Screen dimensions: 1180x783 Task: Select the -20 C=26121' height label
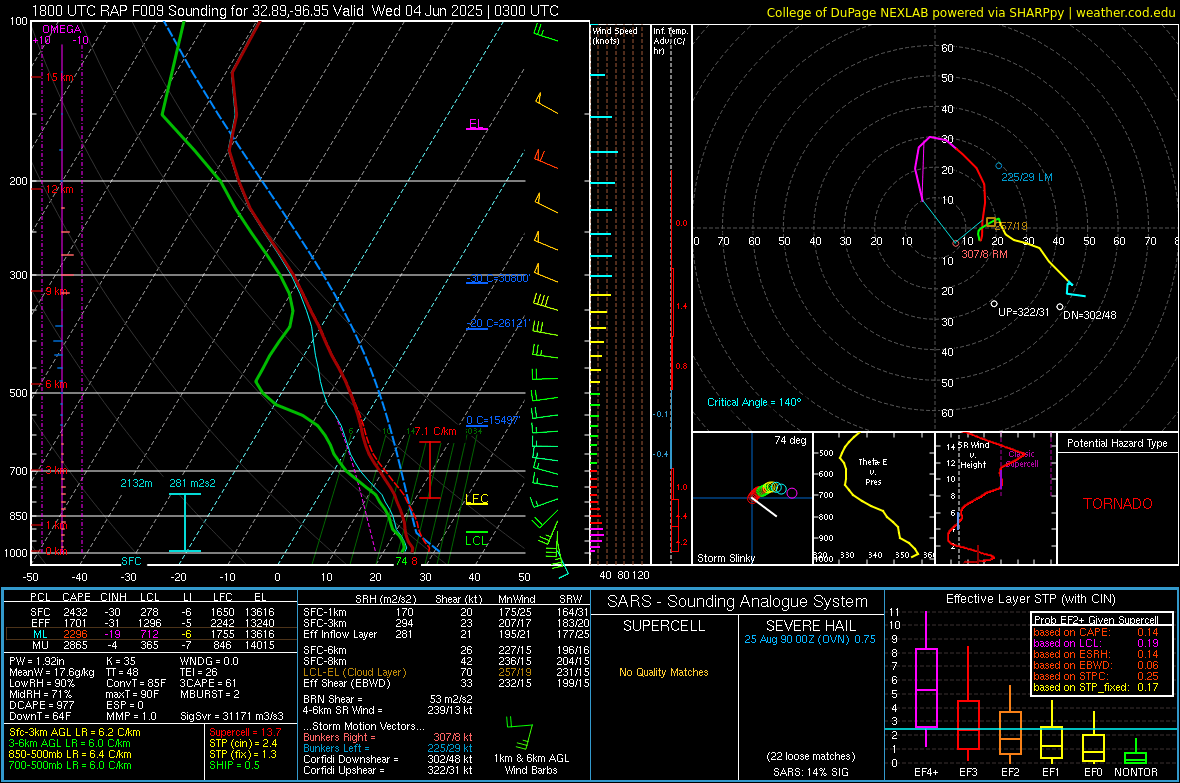pos(498,323)
